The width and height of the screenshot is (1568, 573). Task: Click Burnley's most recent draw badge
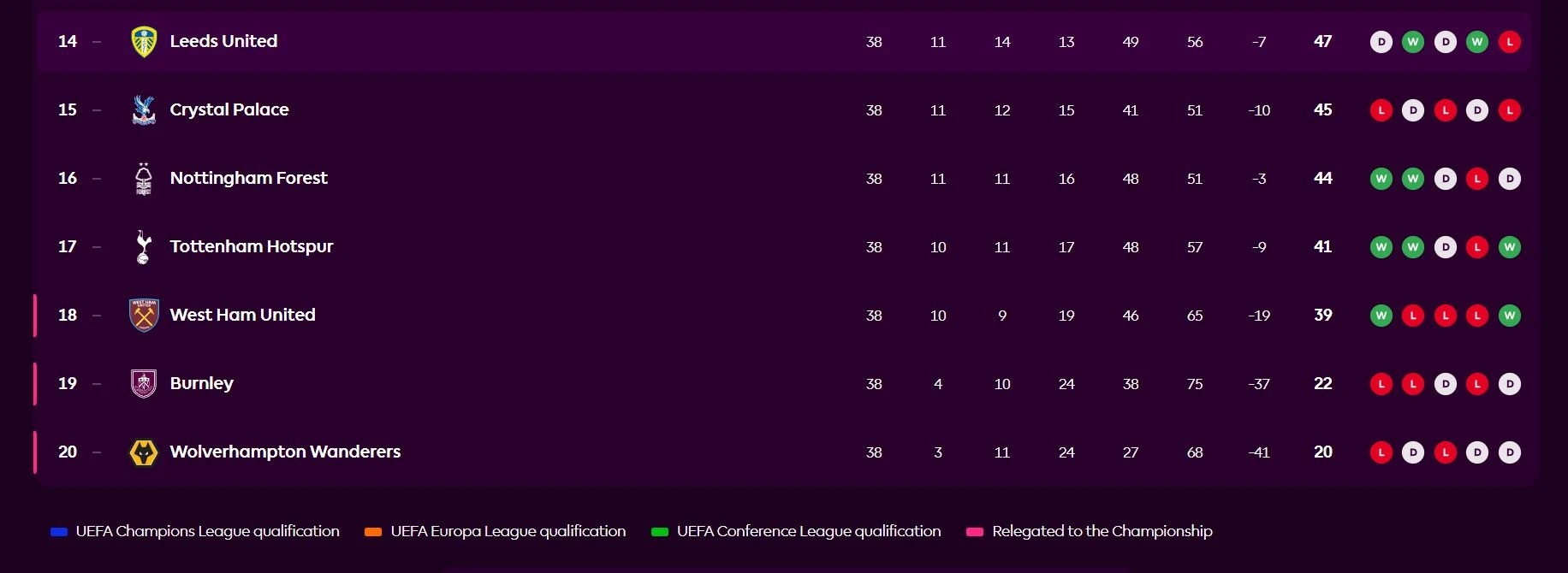(1510, 384)
